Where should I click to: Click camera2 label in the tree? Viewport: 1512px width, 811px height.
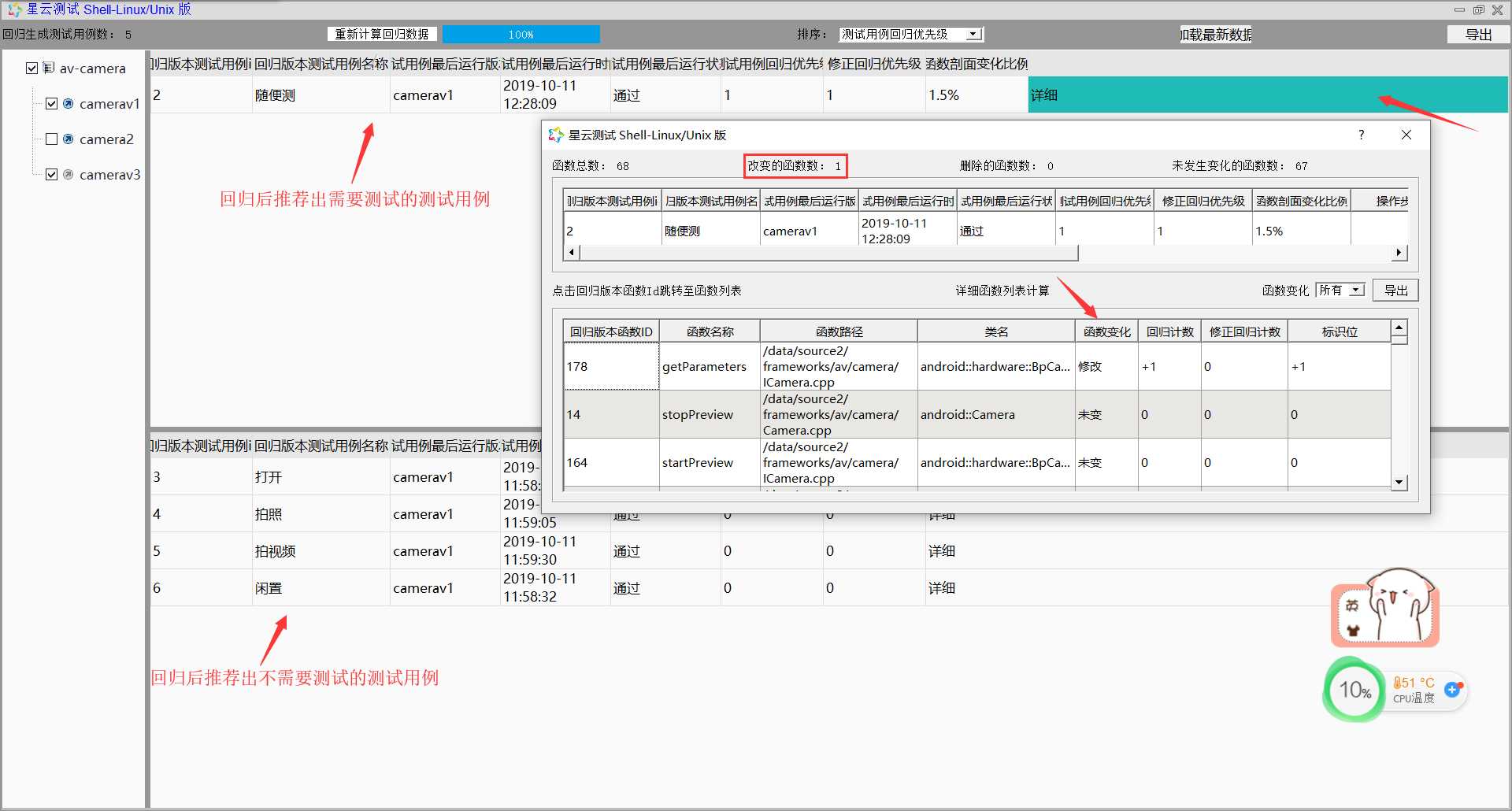point(106,139)
